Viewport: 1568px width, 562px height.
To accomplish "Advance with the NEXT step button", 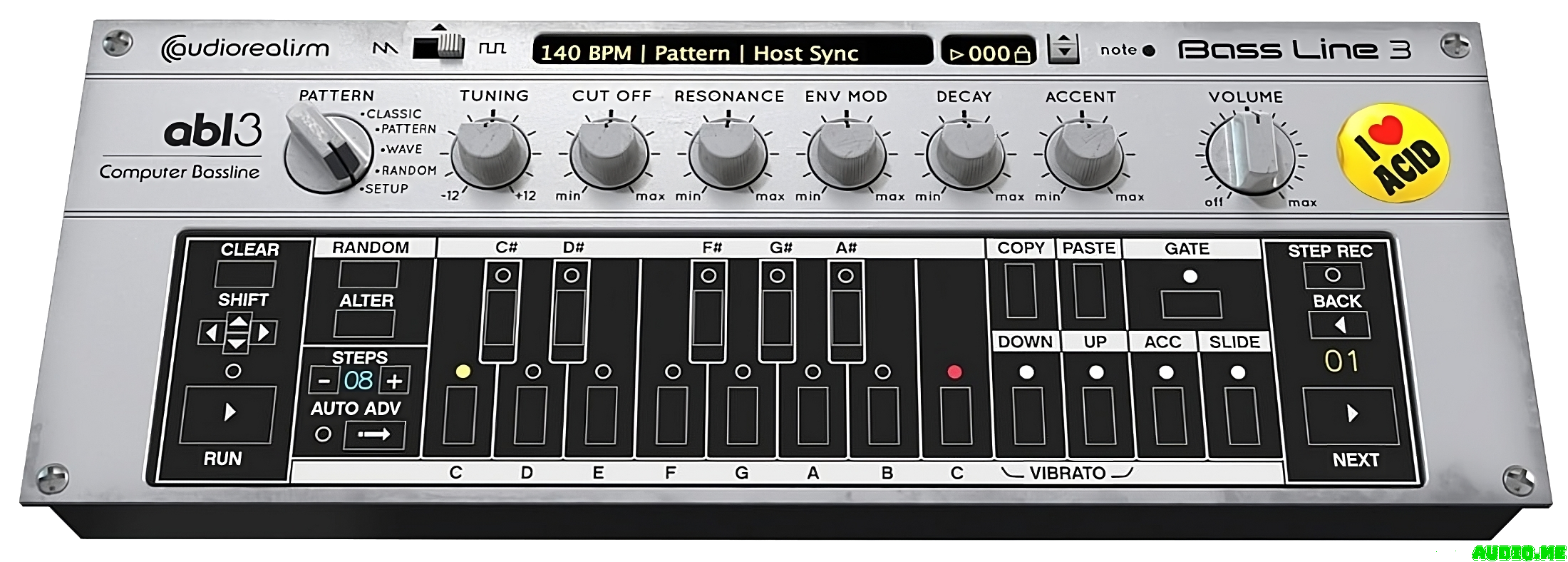I will point(1351,416).
